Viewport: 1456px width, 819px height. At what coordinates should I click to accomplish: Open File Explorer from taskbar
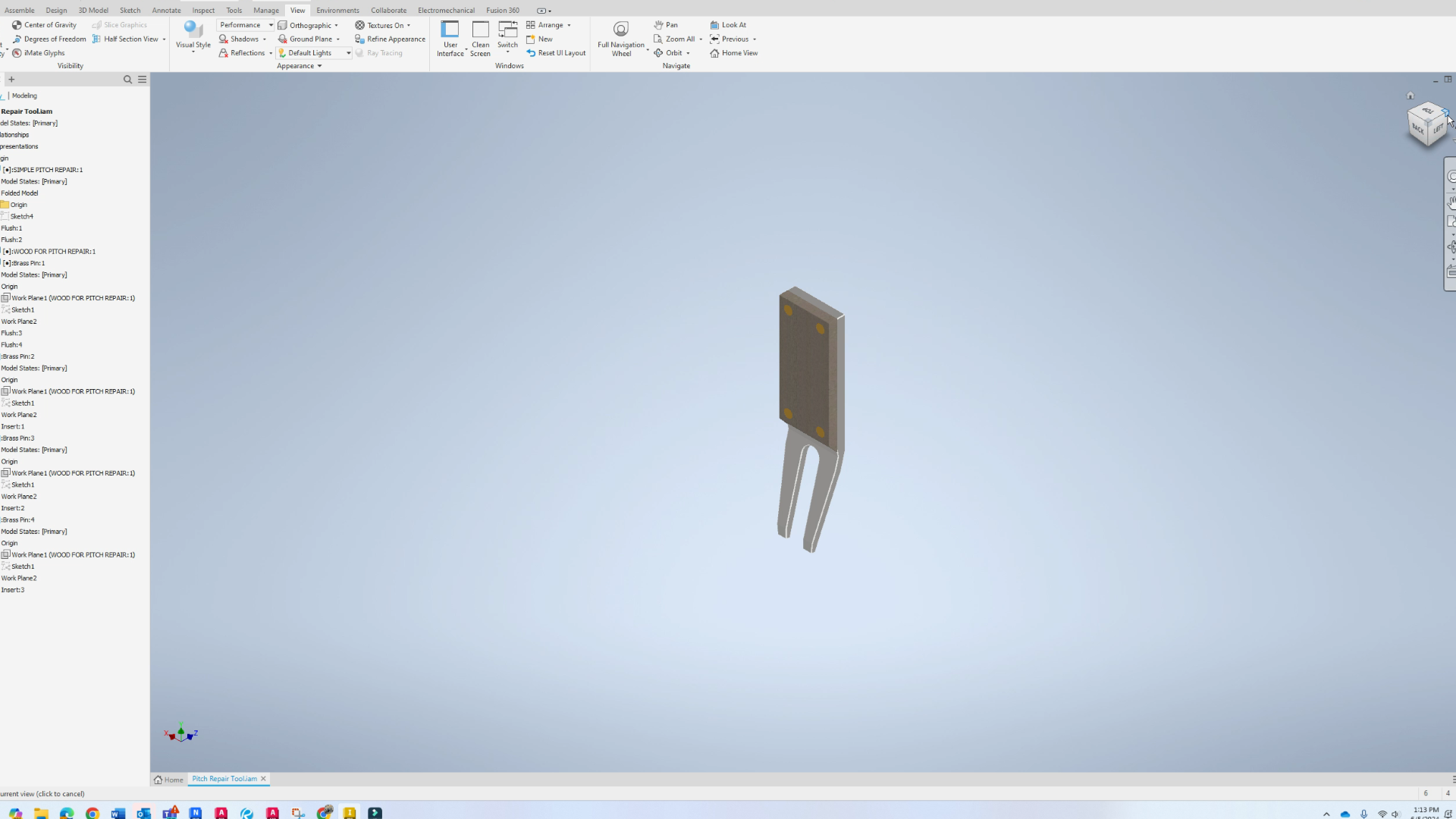pos(41,813)
